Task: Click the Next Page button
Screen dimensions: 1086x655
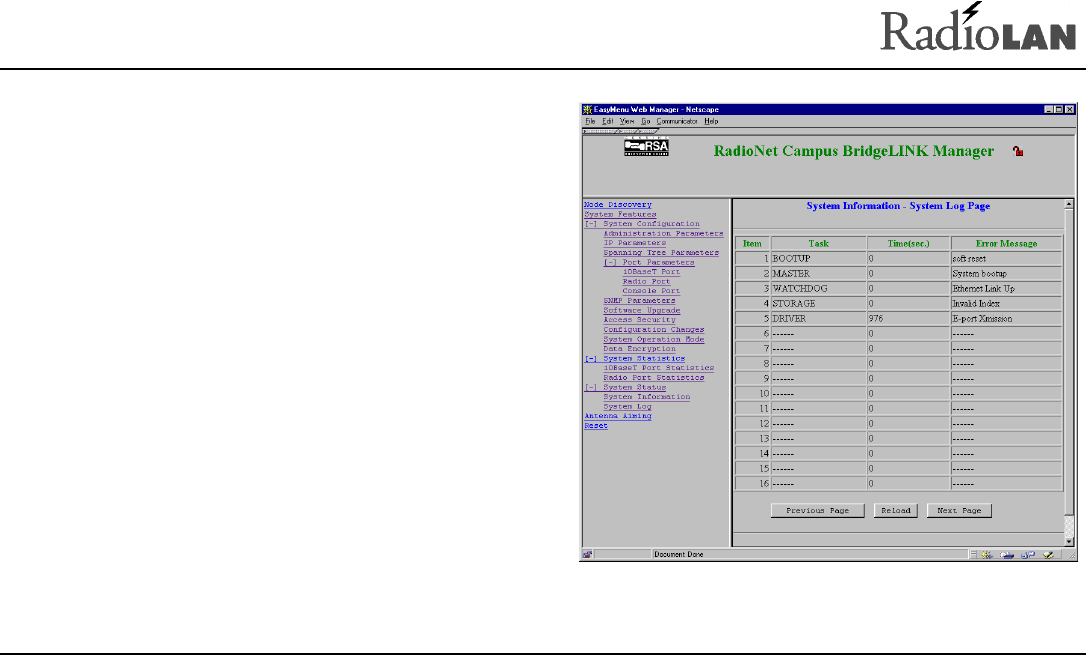Action: [959, 510]
